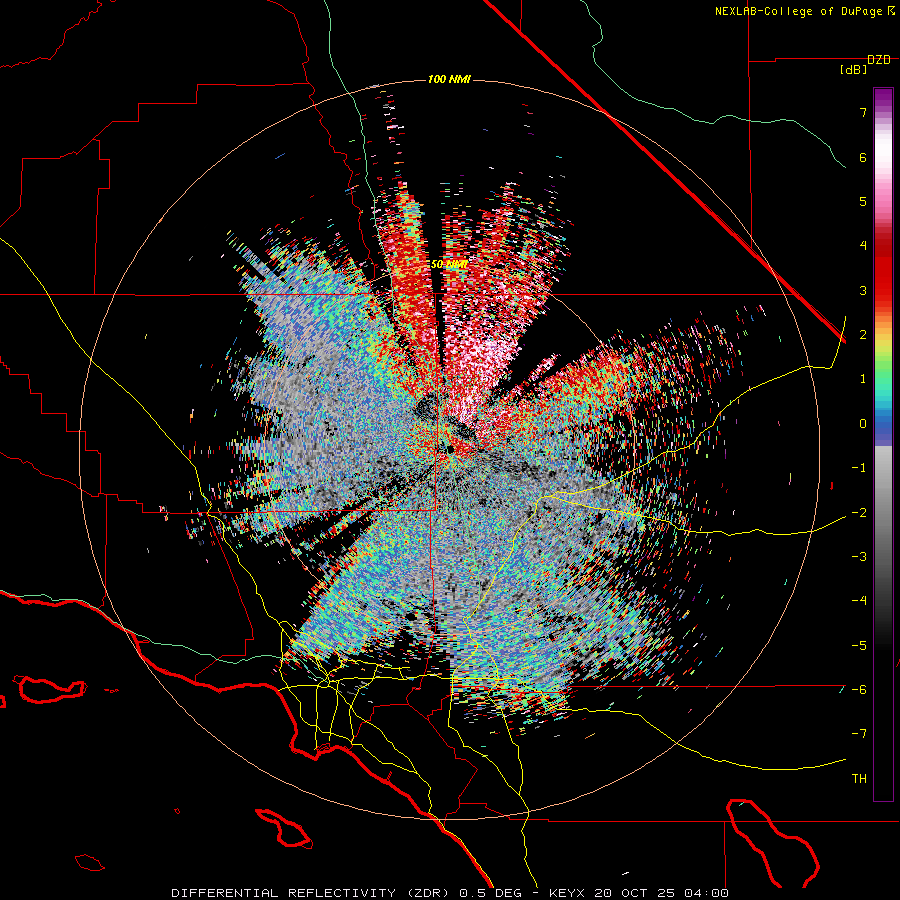Click the -2 value on color scale

[859, 513]
